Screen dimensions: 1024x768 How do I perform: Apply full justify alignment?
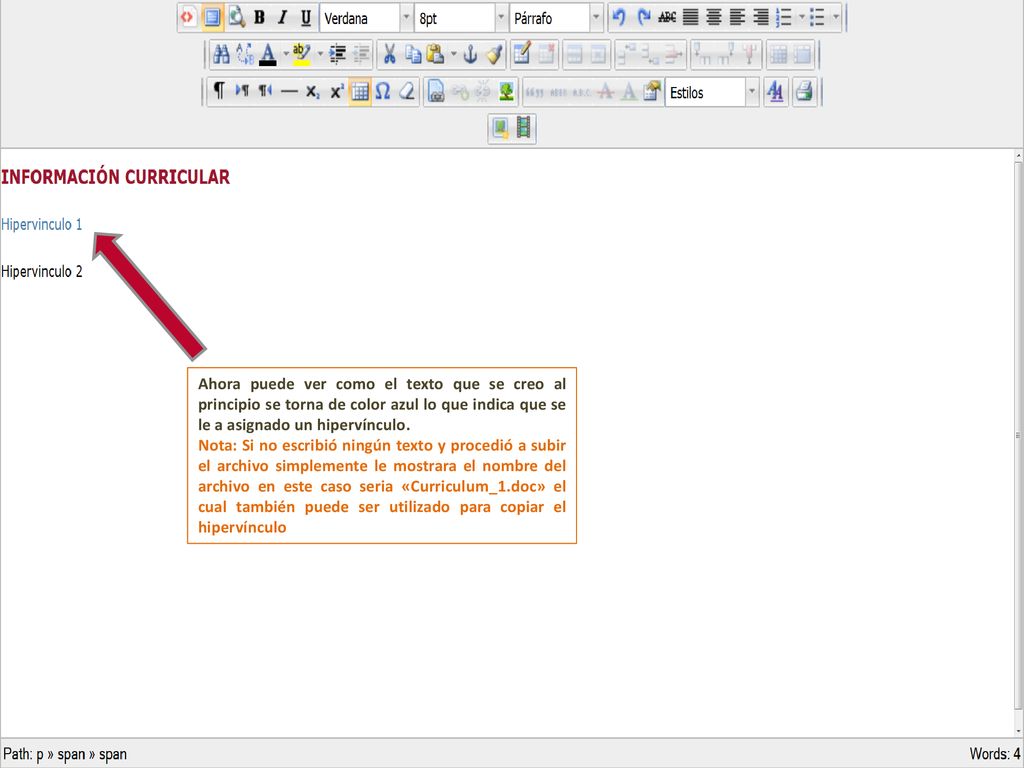pyautogui.click(x=690, y=18)
